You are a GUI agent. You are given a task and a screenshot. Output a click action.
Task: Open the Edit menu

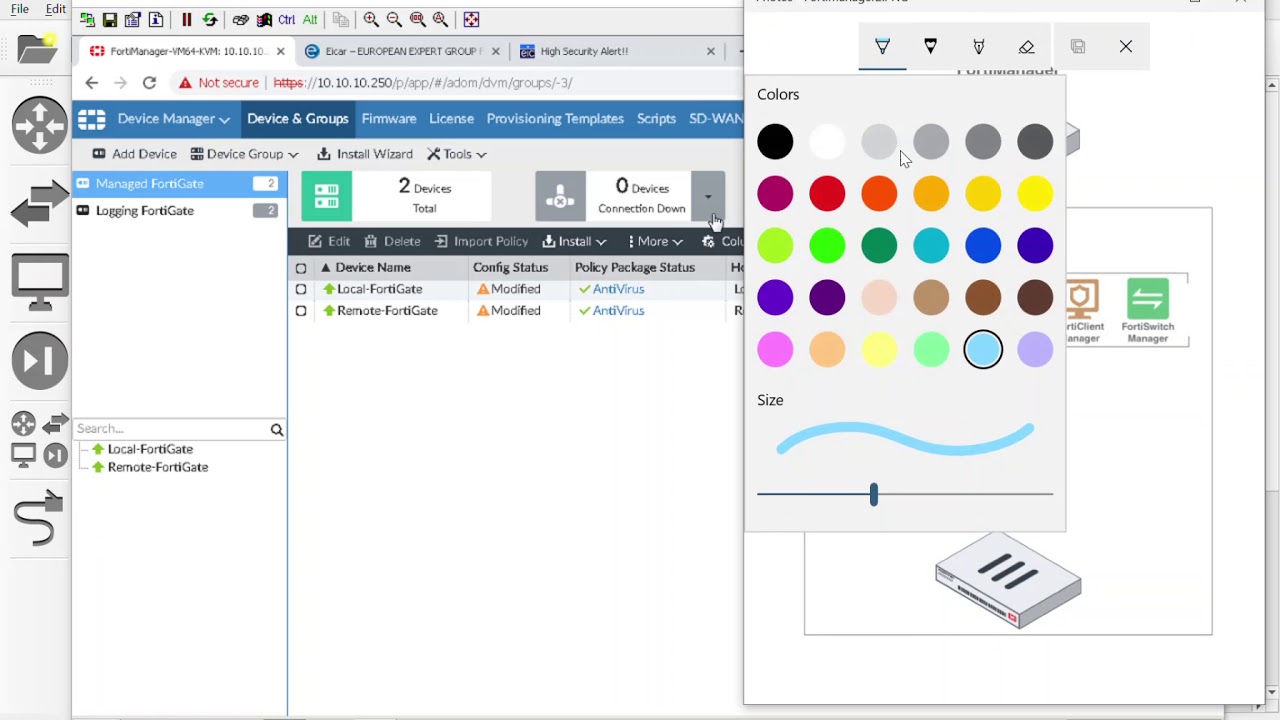(x=55, y=9)
